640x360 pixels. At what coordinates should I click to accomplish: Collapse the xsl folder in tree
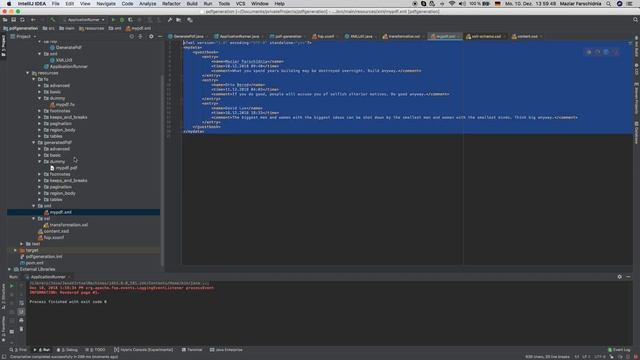coord(34,218)
